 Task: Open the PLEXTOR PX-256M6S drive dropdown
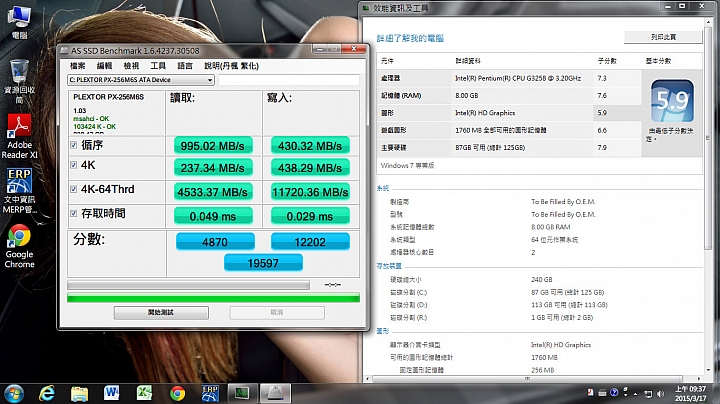141,80
